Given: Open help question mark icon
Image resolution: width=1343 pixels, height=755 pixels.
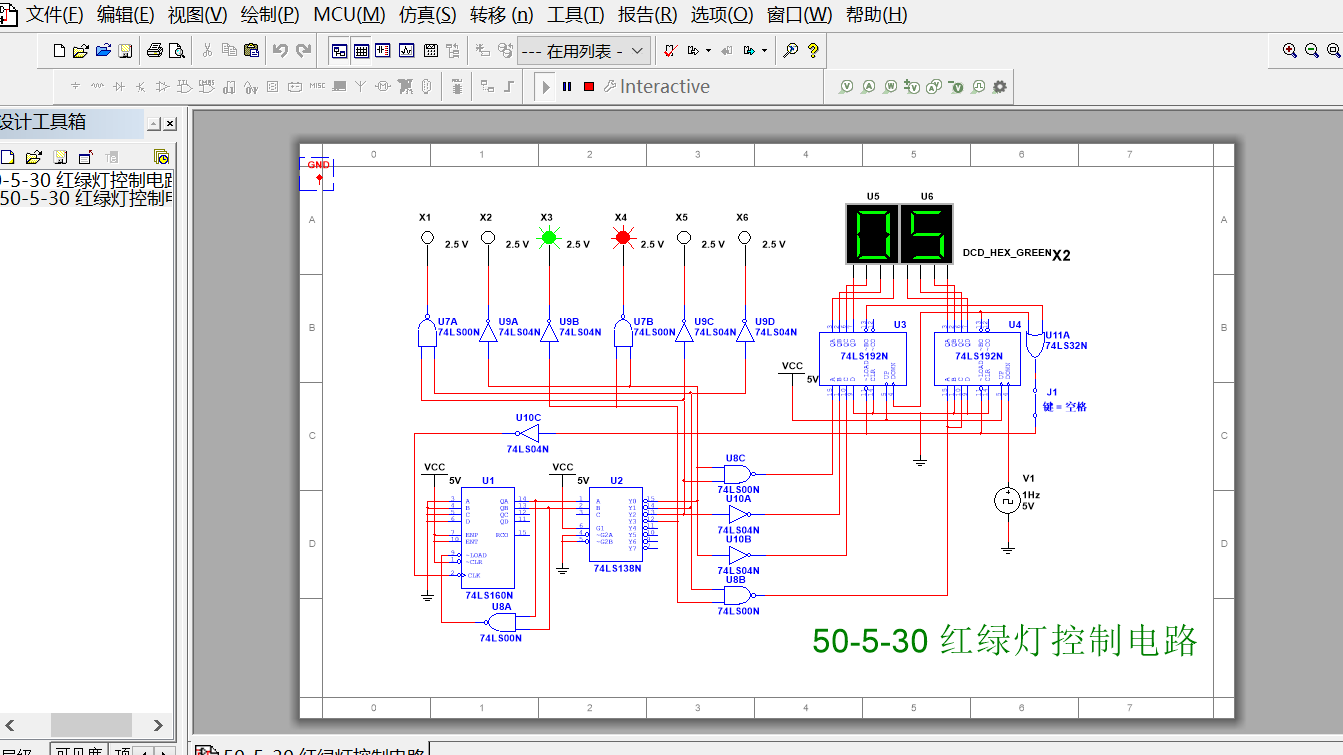Looking at the screenshot, I should 813,50.
